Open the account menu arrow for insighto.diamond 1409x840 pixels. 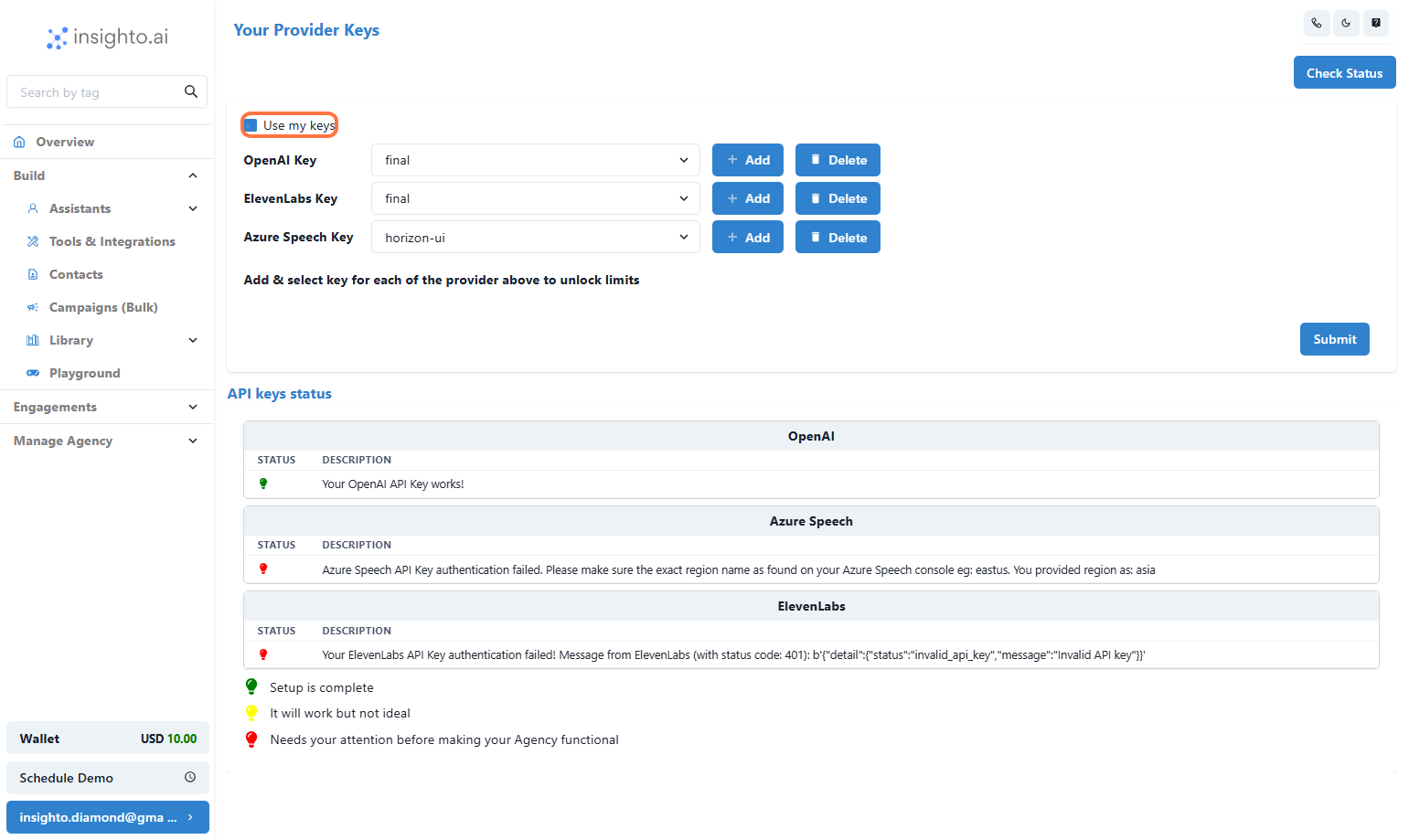click(x=190, y=817)
